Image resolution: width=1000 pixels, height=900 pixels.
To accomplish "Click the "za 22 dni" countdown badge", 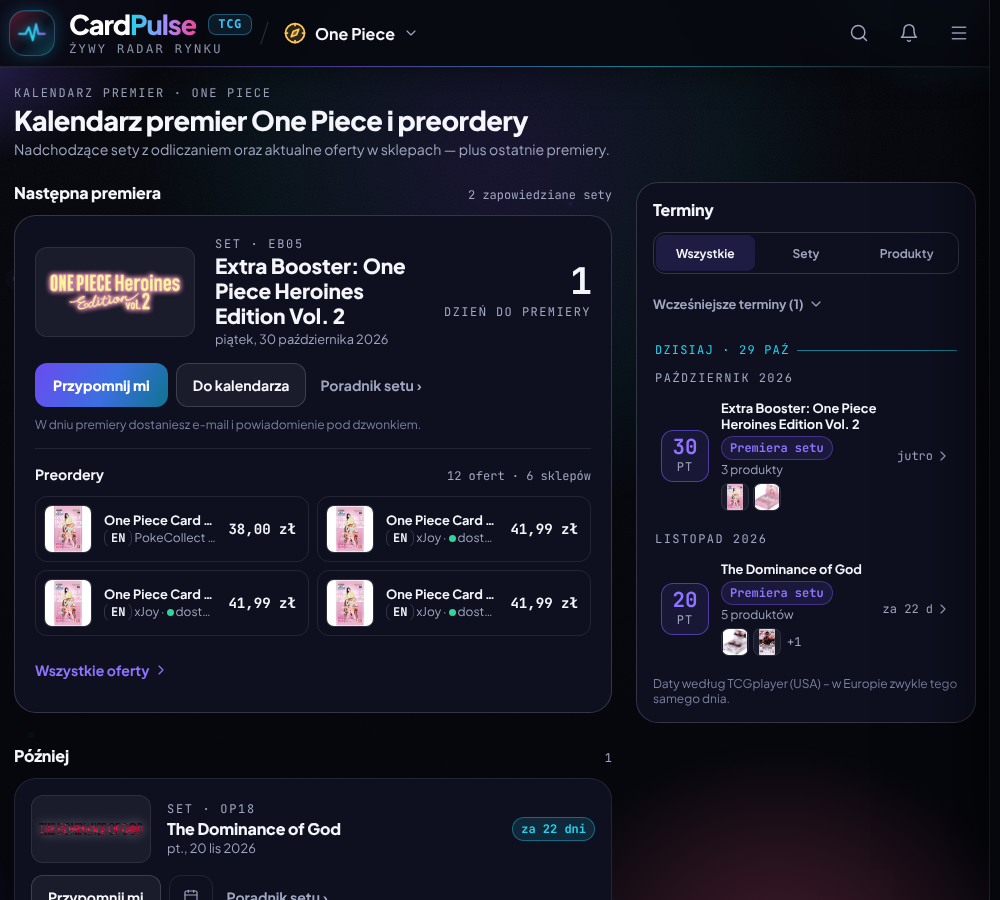I will 553,829.
